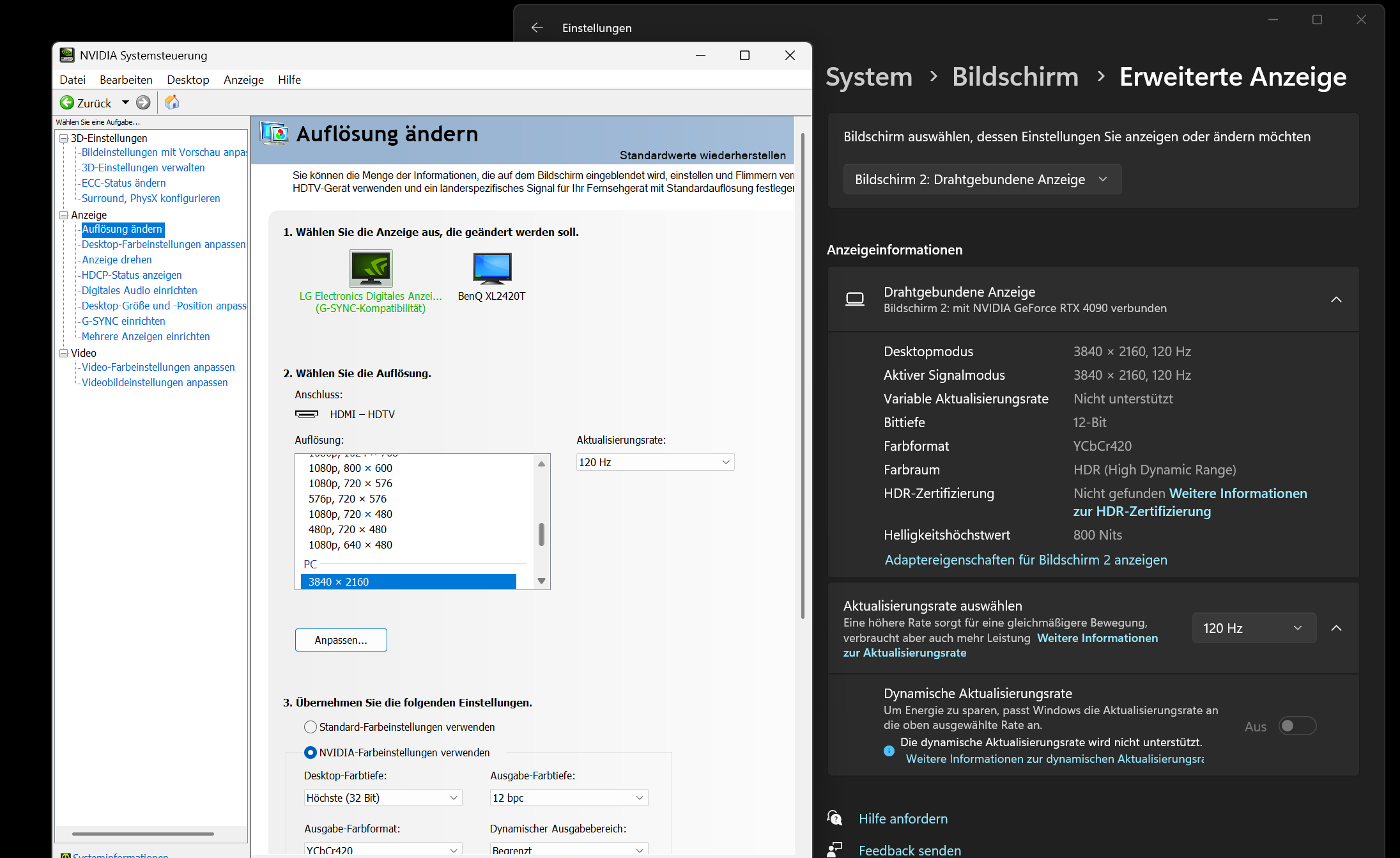The image size is (1400, 858).
Task: Click the resolution list scrollbar thumb
Action: pyautogui.click(x=541, y=534)
